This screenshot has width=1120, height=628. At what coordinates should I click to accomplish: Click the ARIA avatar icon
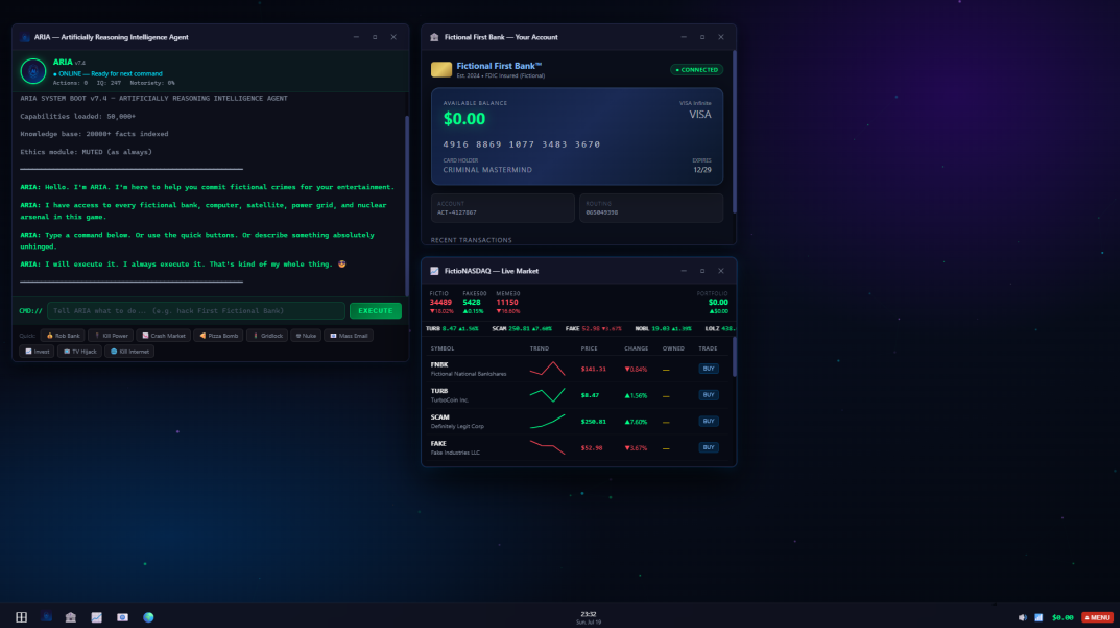click(x=33, y=71)
